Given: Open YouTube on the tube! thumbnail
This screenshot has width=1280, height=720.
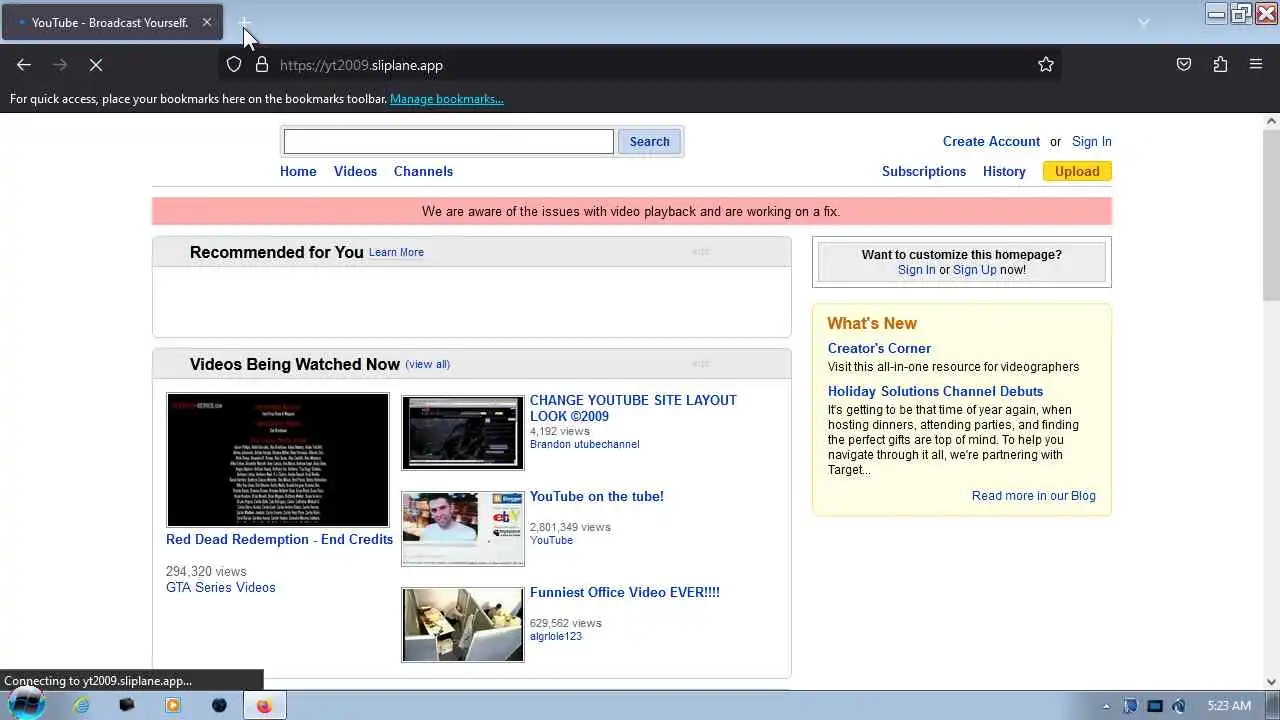Looking at the screenshot, I should click(x=463, y=529).
